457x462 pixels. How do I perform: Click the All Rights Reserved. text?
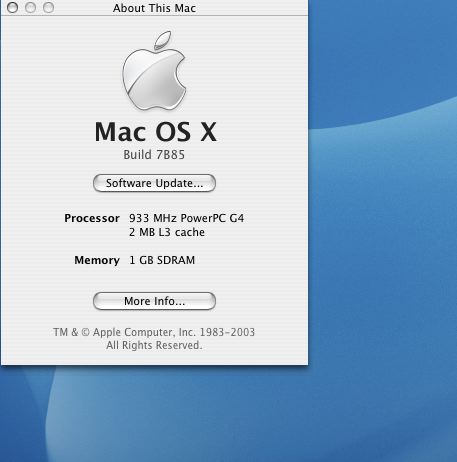coord(154,345)
